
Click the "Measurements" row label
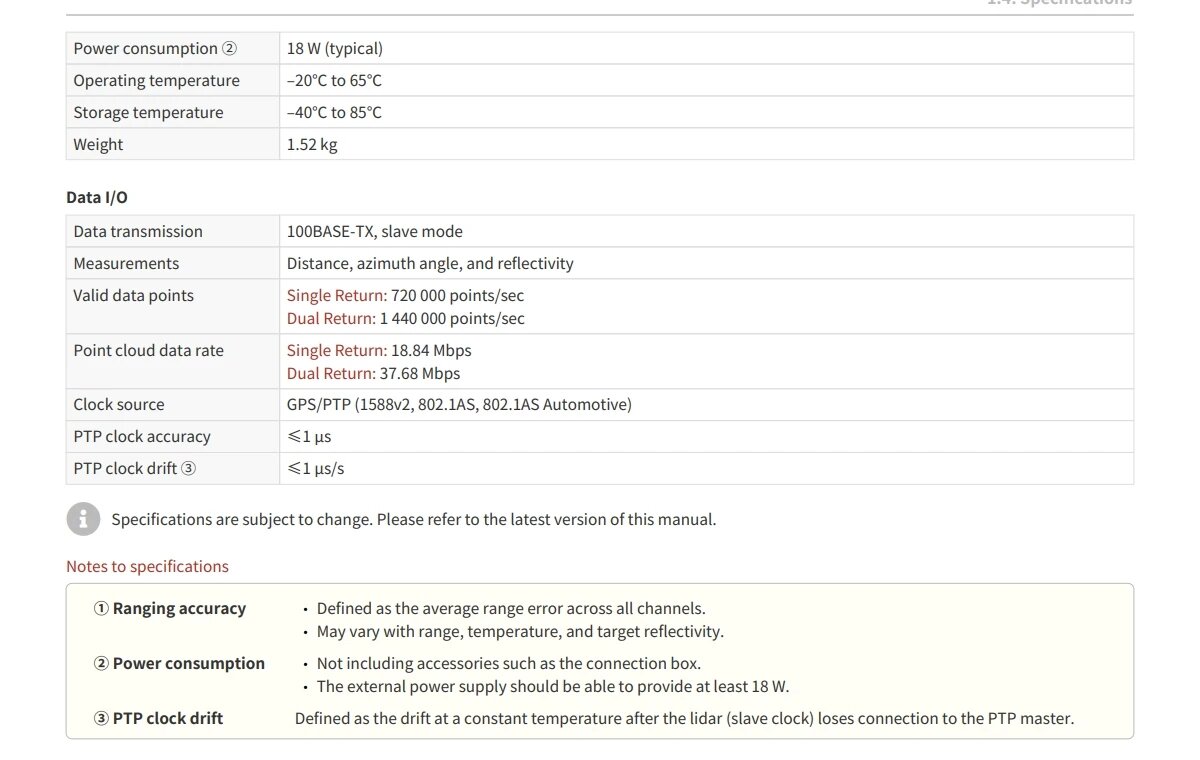click(x=126, y=263)
